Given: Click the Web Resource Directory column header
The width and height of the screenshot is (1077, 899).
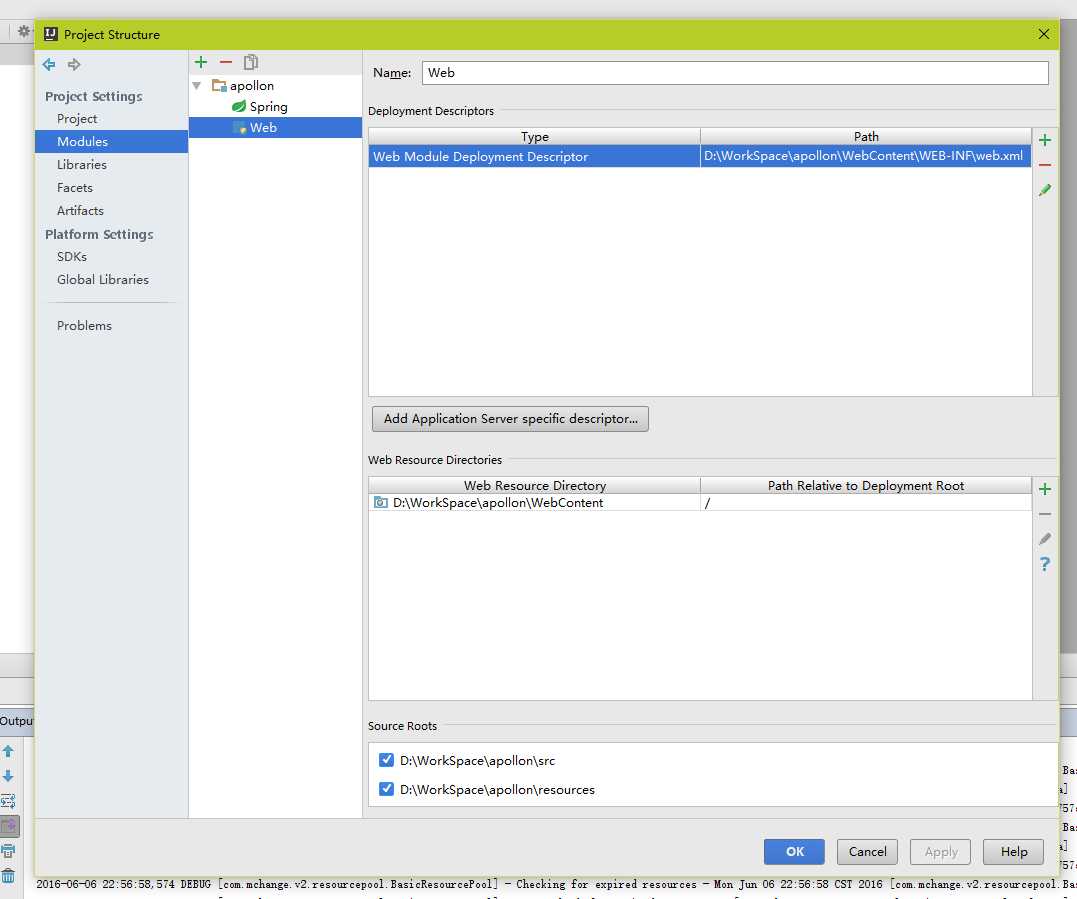Looking at the screenshot, I should coord(534,486).
